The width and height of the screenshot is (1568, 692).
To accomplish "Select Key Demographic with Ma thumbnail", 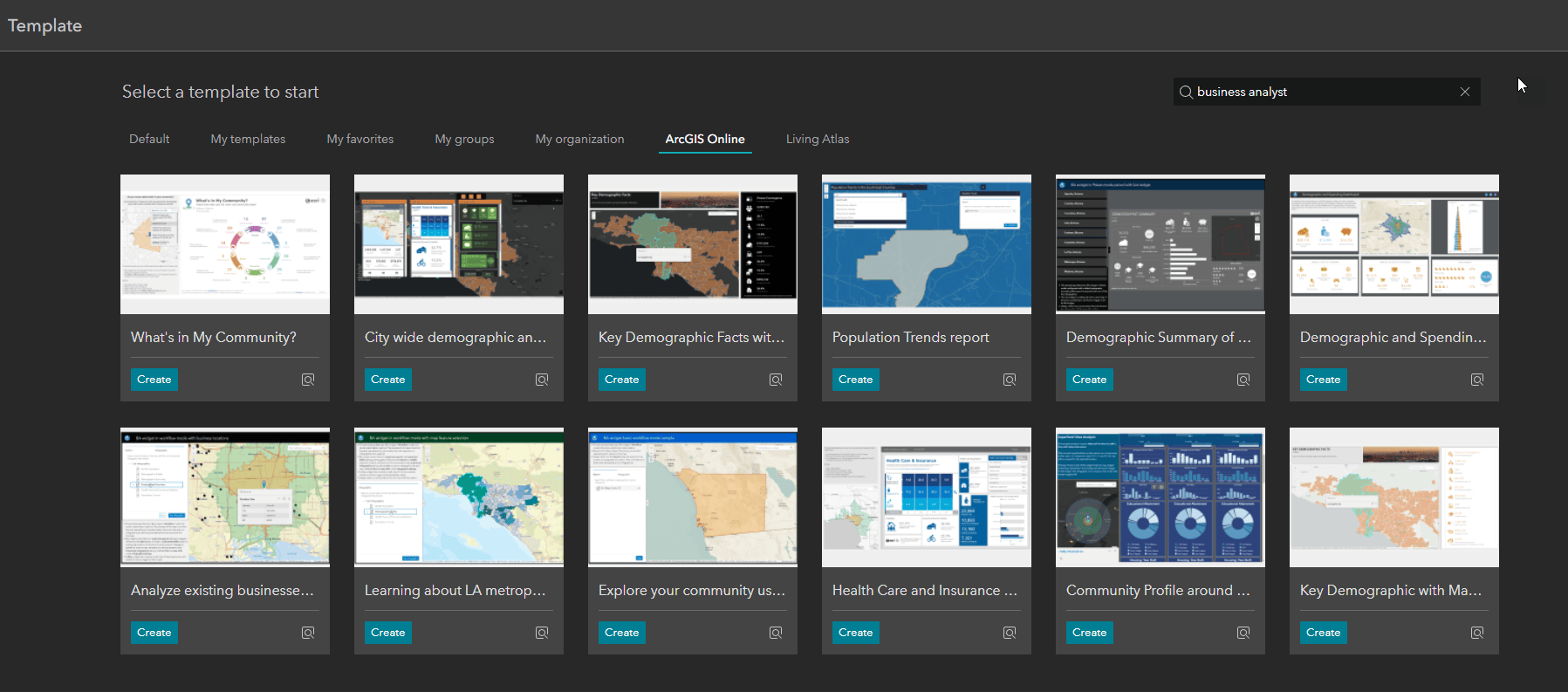I will (x=1394, y=497).
